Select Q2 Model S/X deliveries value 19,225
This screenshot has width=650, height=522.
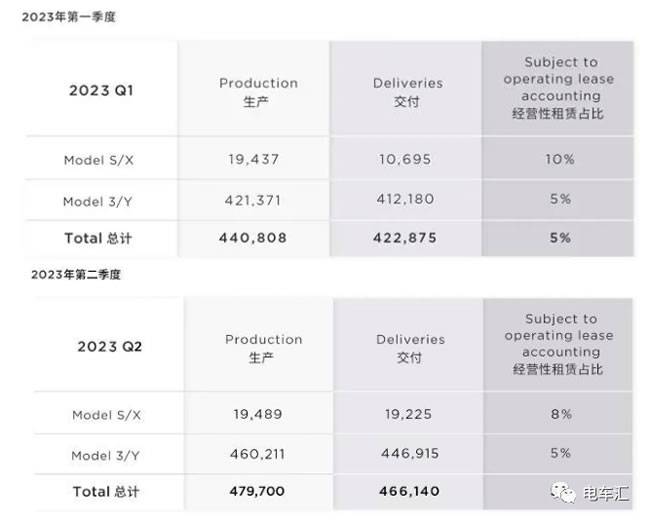[409, 414]
